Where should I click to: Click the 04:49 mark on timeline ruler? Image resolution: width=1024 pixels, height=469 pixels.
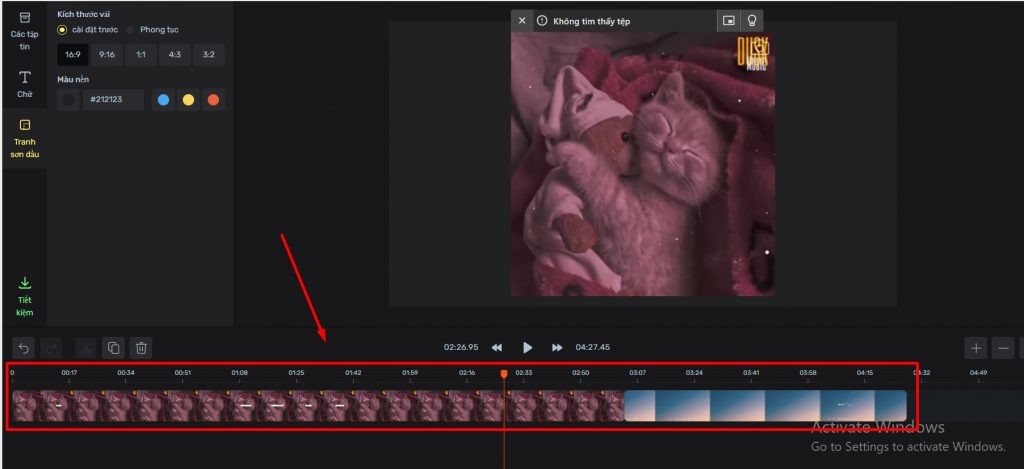tap(978, 373)
